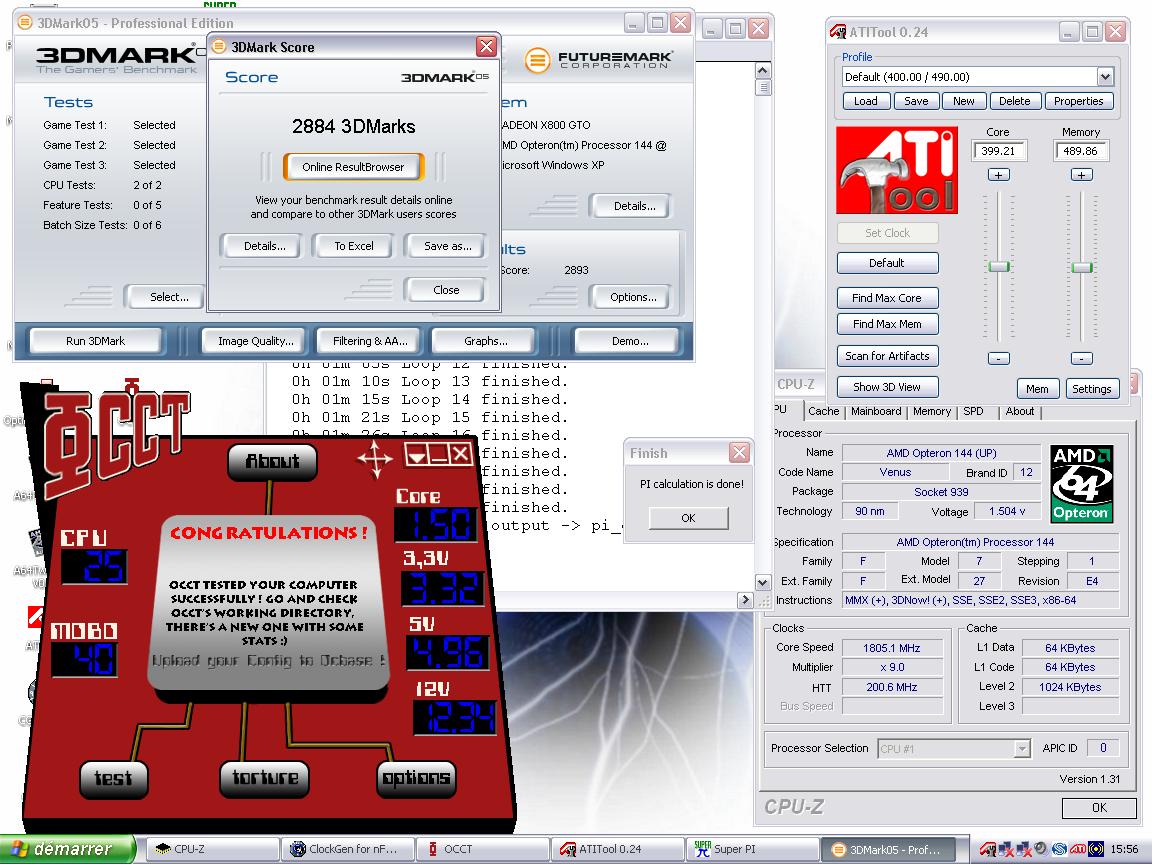This screenshot has width=1152, height=864.
Task: Click the yellow wireless signal tray icon
Action: [x=1096, y=849]
